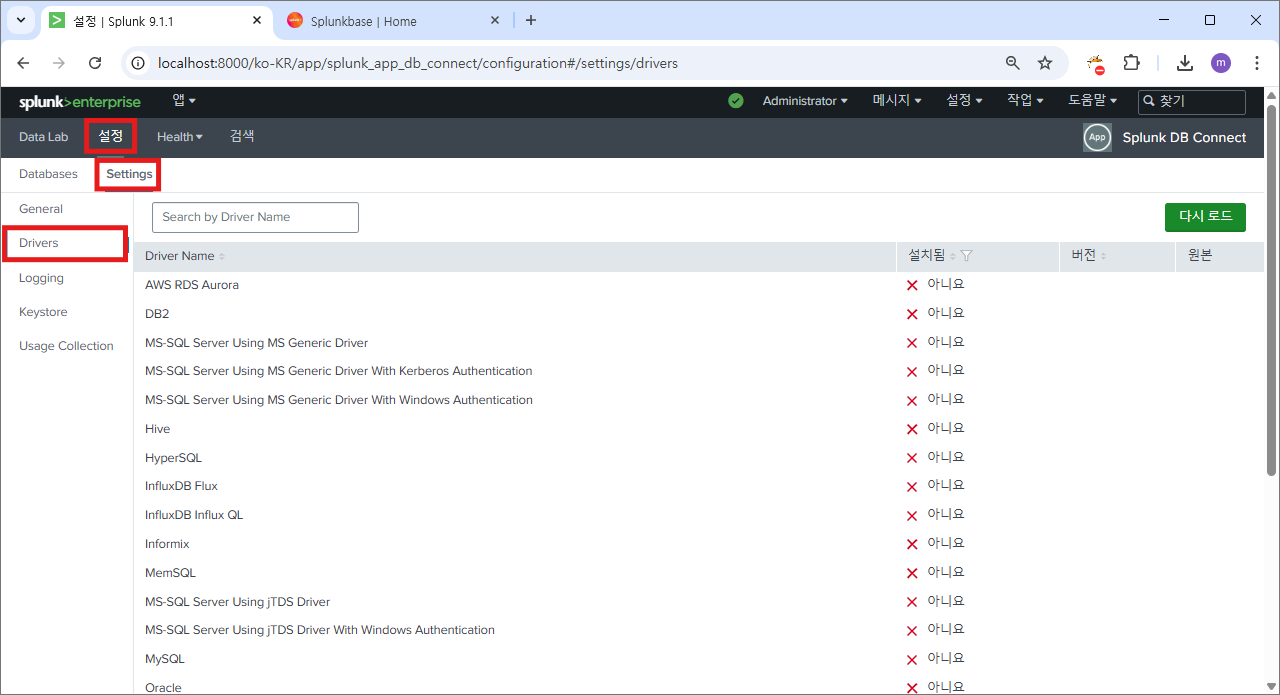1280x695 pixels.
Task: Sort by 버전 column header
Action: [x=1089, y=256]
